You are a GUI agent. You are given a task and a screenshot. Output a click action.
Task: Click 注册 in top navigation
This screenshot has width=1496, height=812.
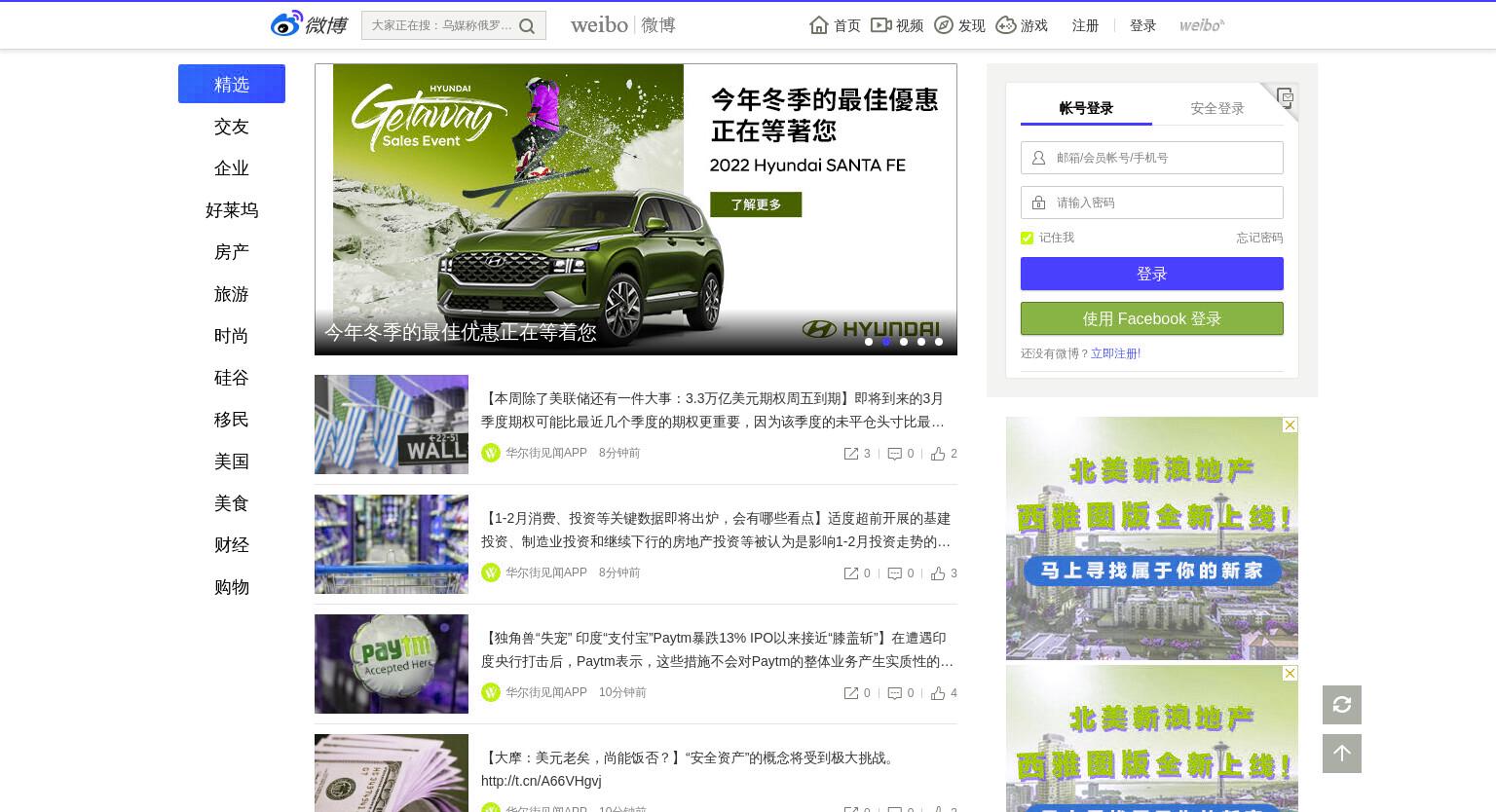pyautogui.click(x=1085, y=25)
